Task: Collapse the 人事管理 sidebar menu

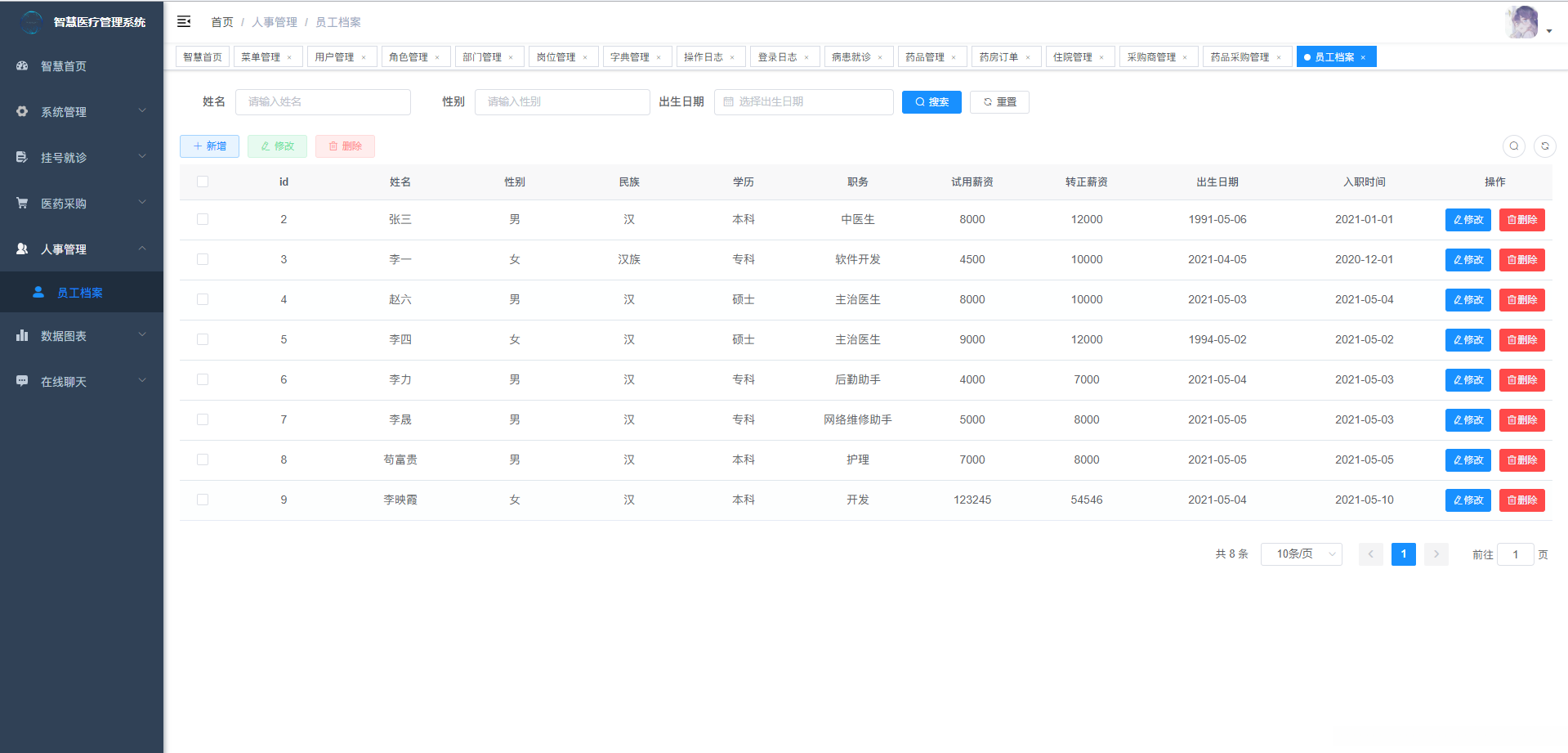Action: (x=82, y=249)
